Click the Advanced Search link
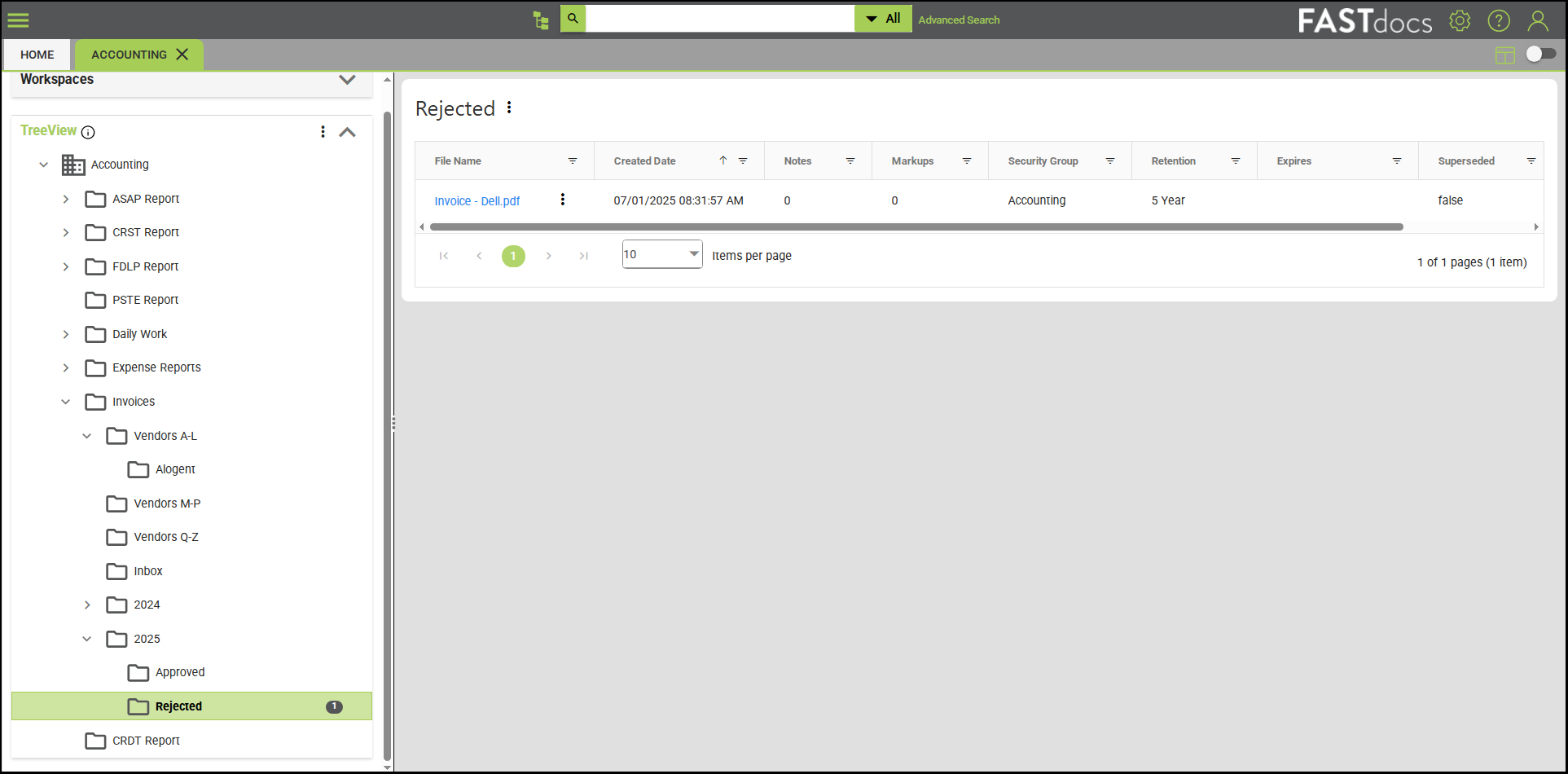 tap(959, 20)
